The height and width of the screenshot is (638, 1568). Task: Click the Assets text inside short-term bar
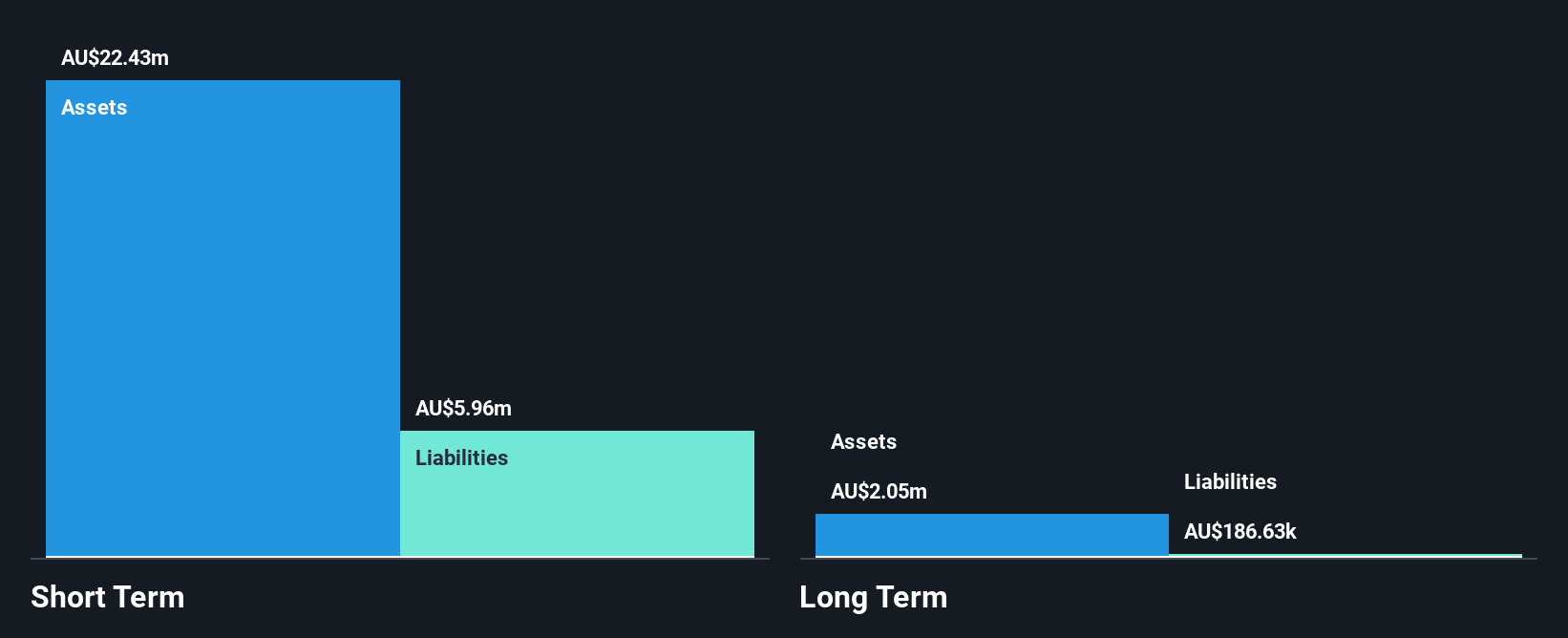94,108
